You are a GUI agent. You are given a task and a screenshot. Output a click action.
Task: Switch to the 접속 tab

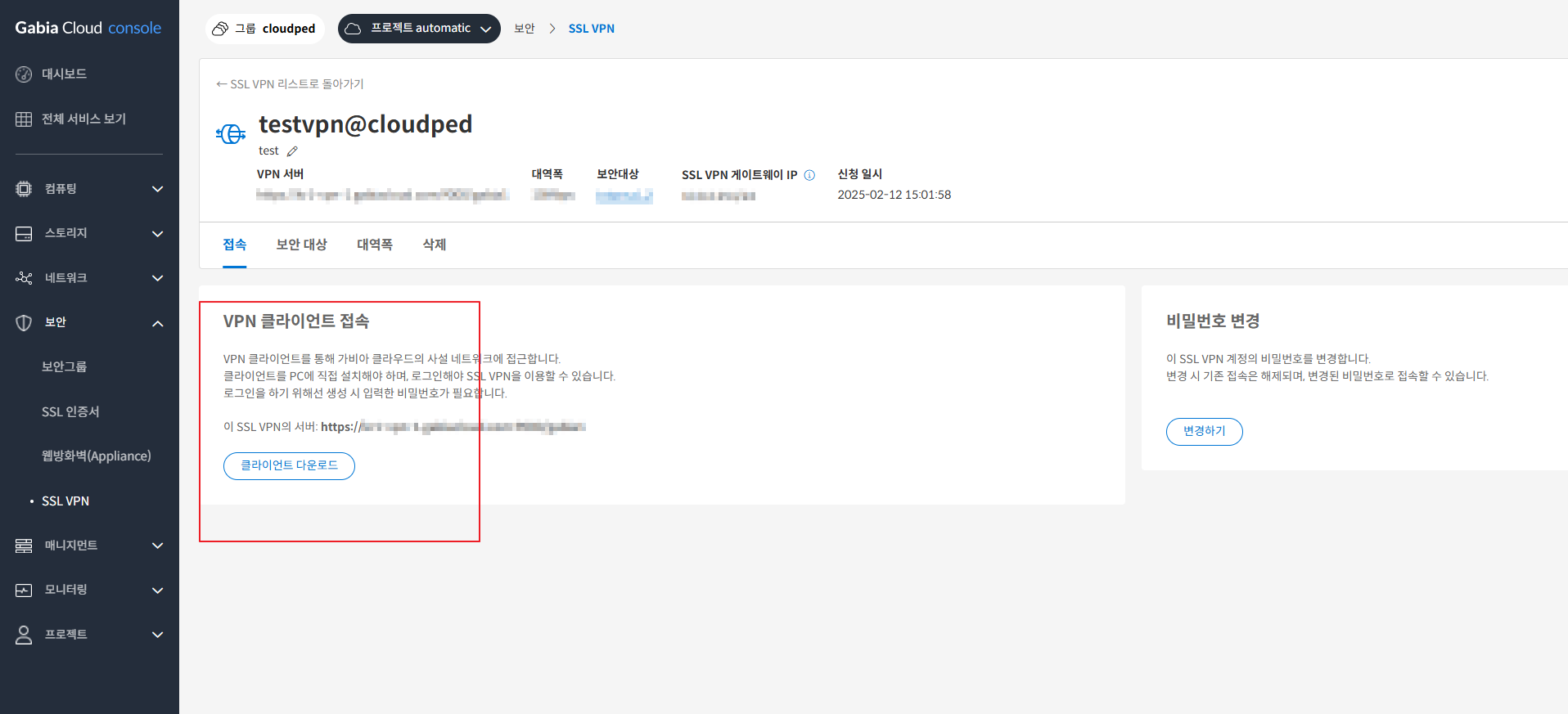[235, 245]
